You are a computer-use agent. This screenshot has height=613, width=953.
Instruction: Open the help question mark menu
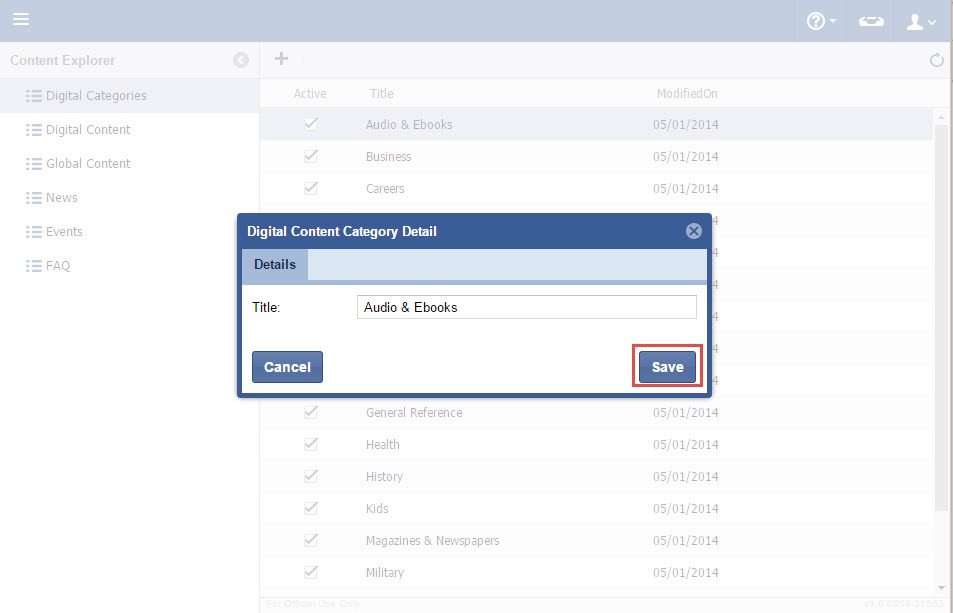820,21
